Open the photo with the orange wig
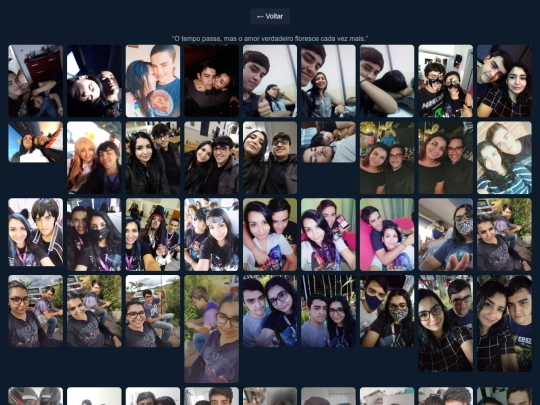Image resolution: width=540 pixels, height=405 pixels. 94,158
